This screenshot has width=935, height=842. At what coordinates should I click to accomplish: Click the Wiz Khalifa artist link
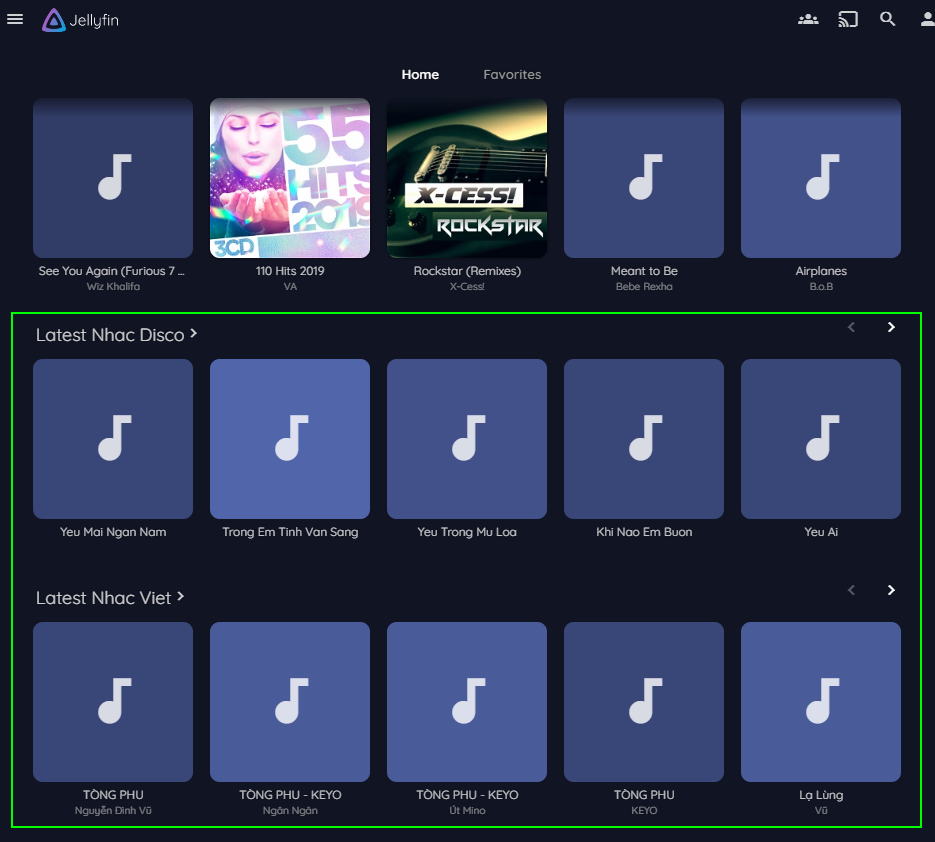[113, 287]
